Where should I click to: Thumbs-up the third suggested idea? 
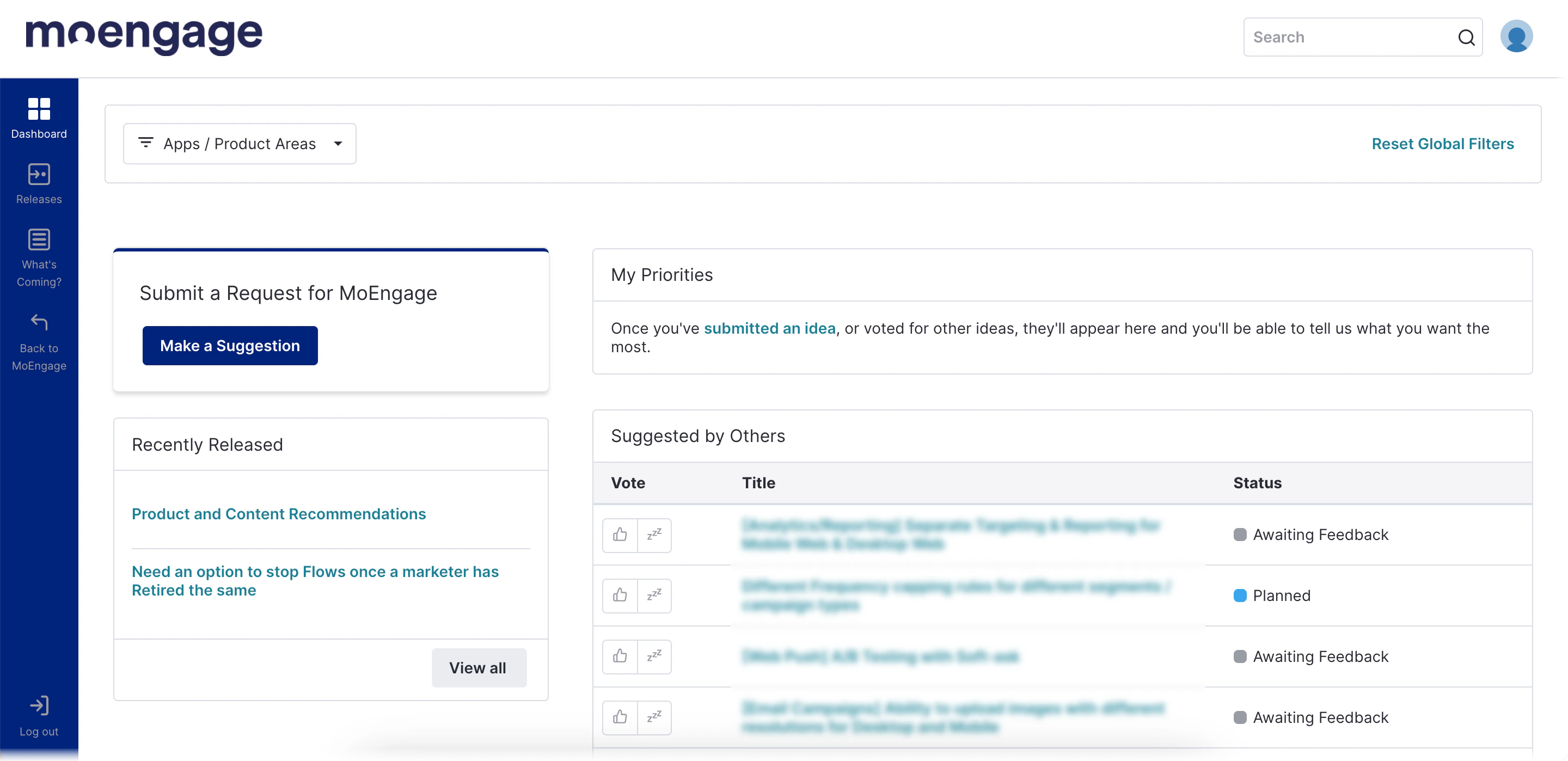620,656
